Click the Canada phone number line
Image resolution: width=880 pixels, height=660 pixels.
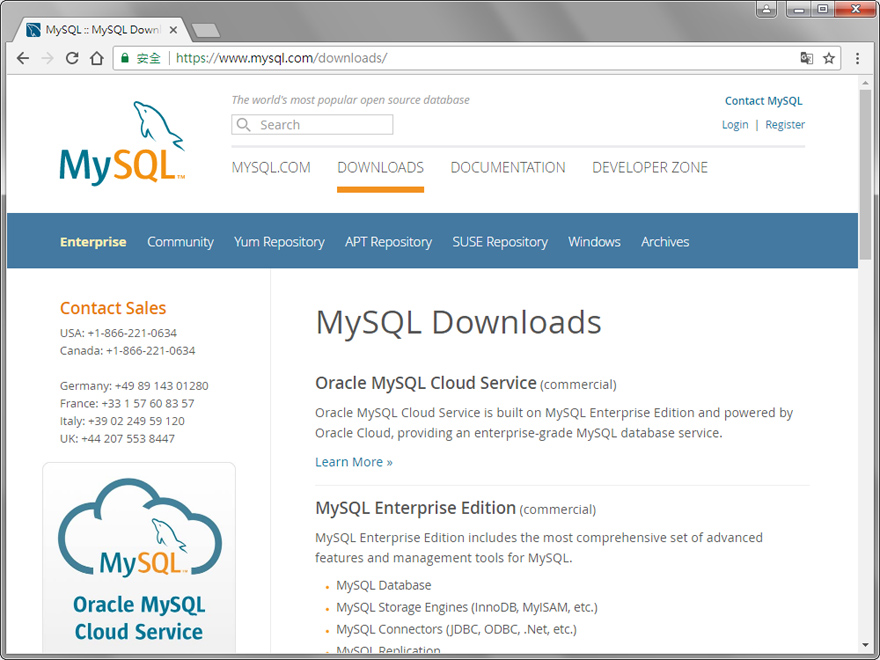click(x=127, y=351)
